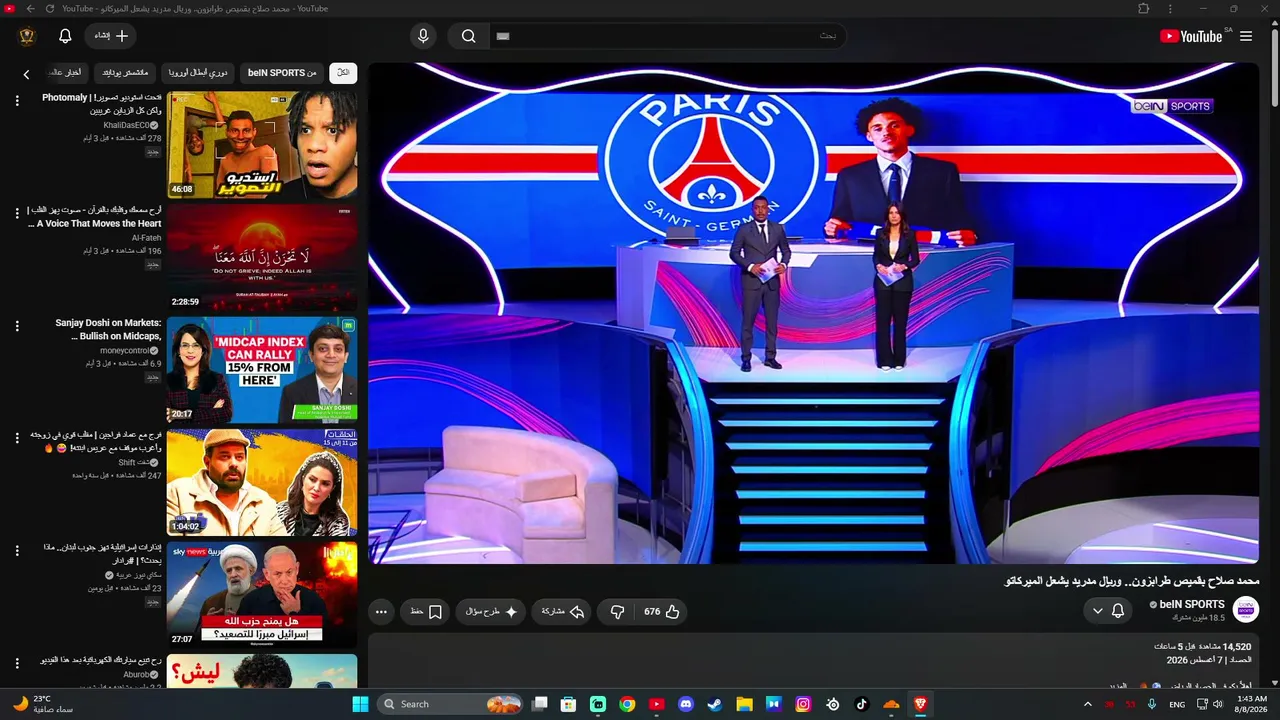Open the 'A Voice That Moves the Heart' thumbnail
The width and height of the screenshot is (1280, 720).
click(x=262, y=257)
